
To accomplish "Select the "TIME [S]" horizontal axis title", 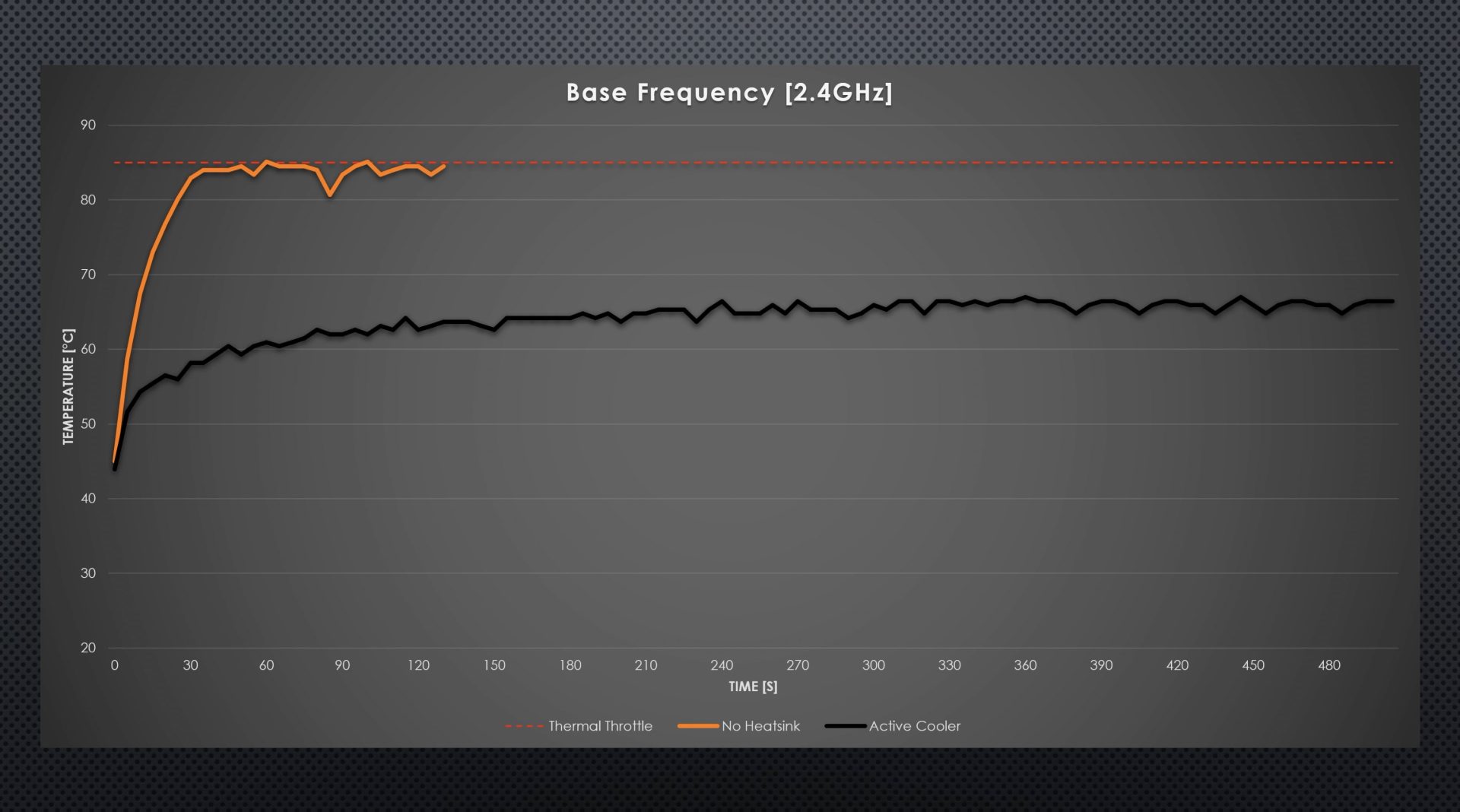I will (x=753, y=687).
